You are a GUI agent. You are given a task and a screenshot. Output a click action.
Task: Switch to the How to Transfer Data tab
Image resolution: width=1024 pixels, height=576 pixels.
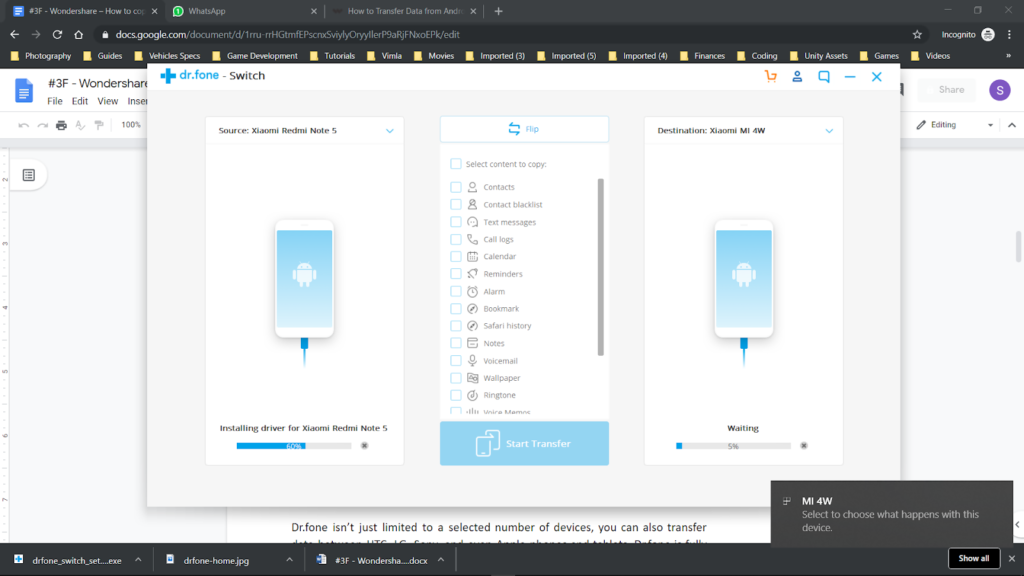coord(404,11)
